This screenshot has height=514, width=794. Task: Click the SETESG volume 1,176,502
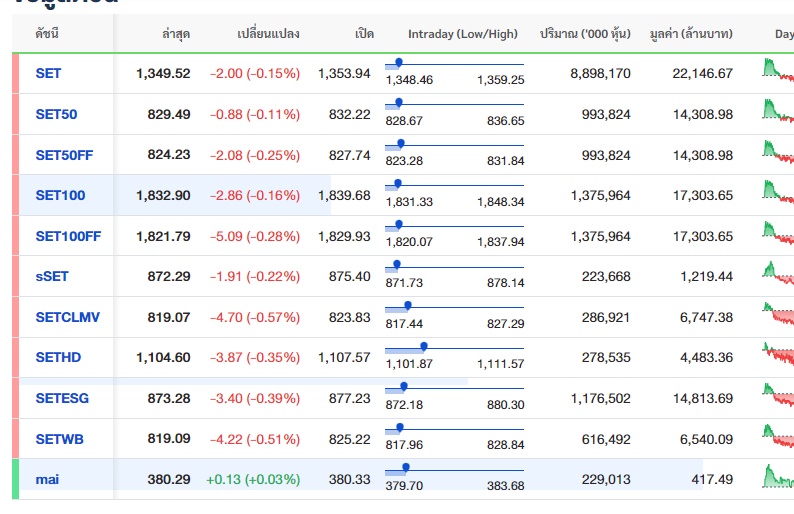point(601,399)
